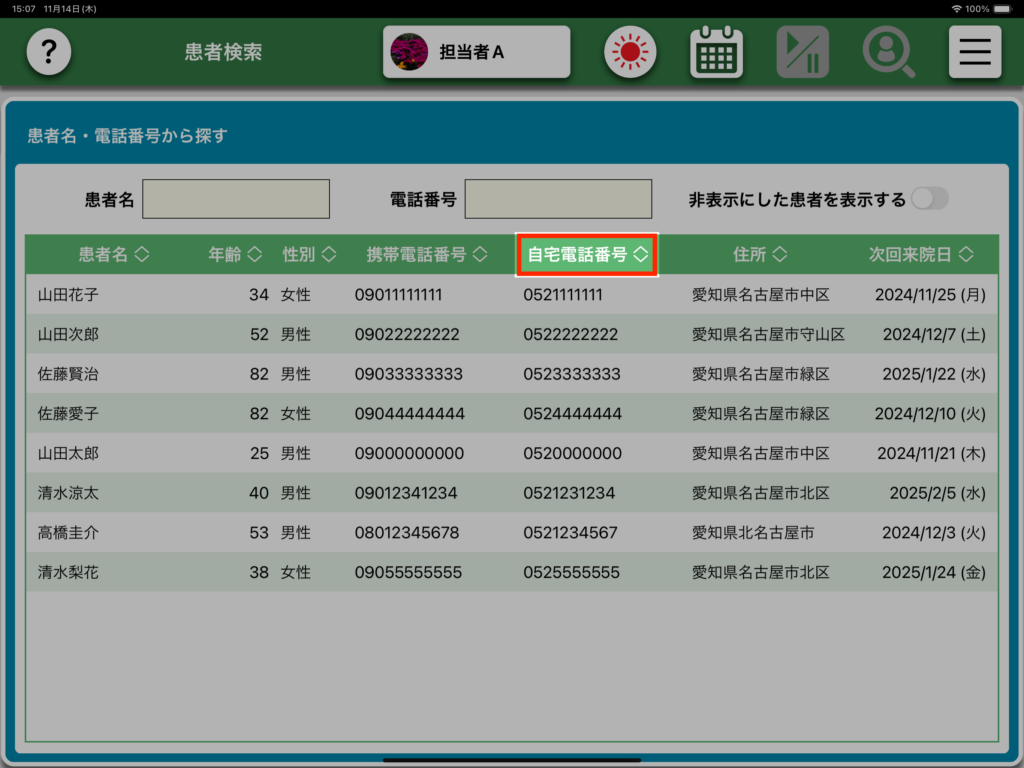Image resolution: width=1024 pixels, height=768 pixels.
Task: Check the battery icon in status bar
Action: click(1007, 8)
